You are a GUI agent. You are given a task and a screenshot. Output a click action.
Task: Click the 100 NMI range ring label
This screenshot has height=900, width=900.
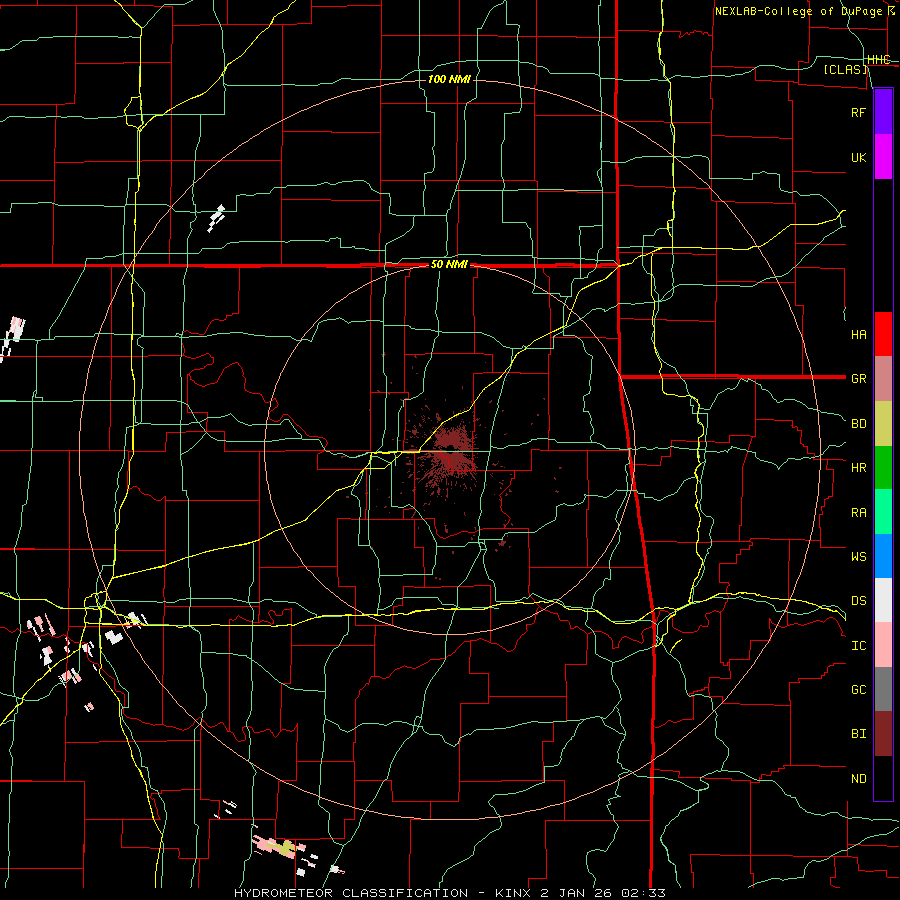[x=449, y=79]
